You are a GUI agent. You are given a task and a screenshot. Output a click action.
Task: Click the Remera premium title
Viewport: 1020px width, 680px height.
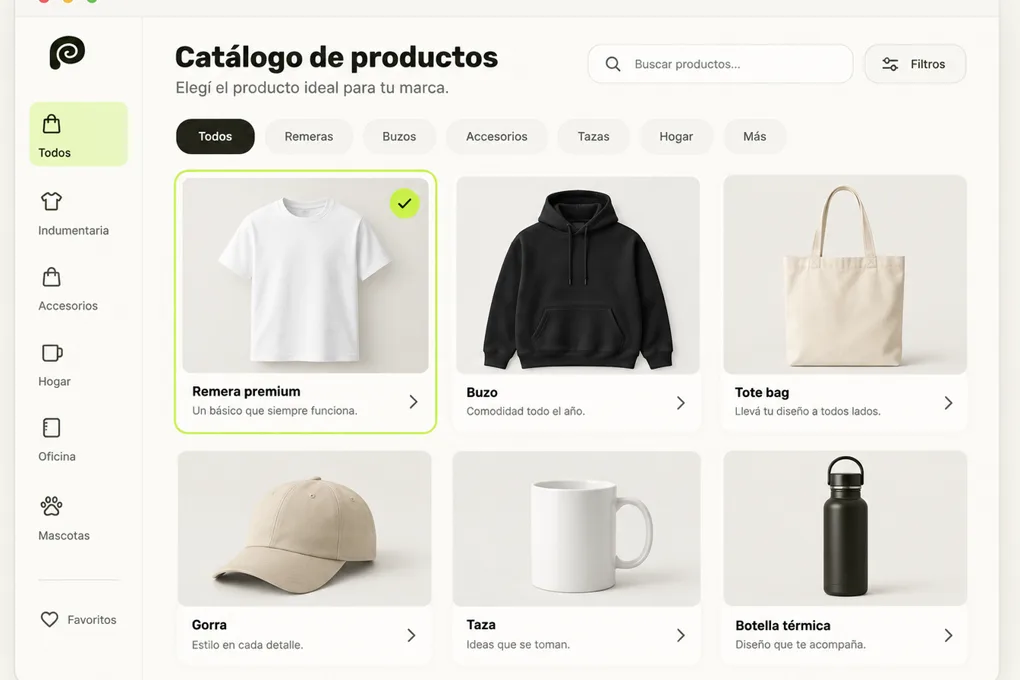point(246,391)
